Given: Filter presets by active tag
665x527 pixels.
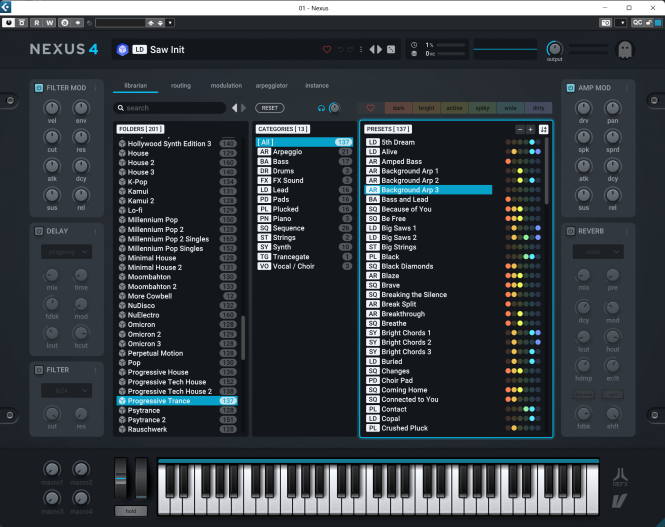Looking at the screenshot, I should pyautogui.click(x=454, y=108).
